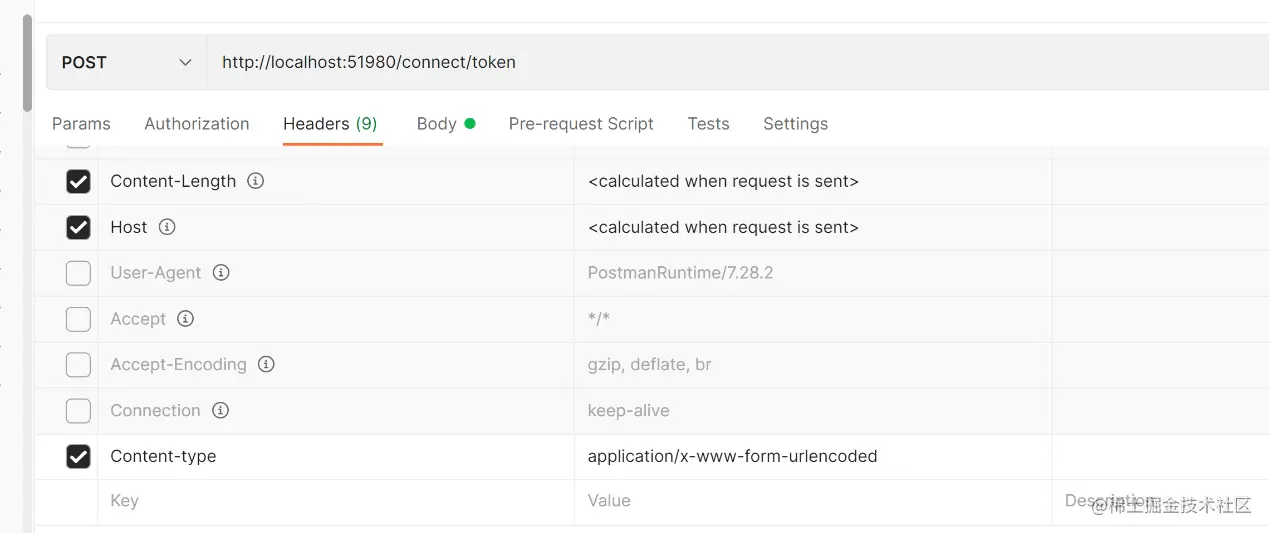Disable the Host header checkbox

[x=78, y=227]
